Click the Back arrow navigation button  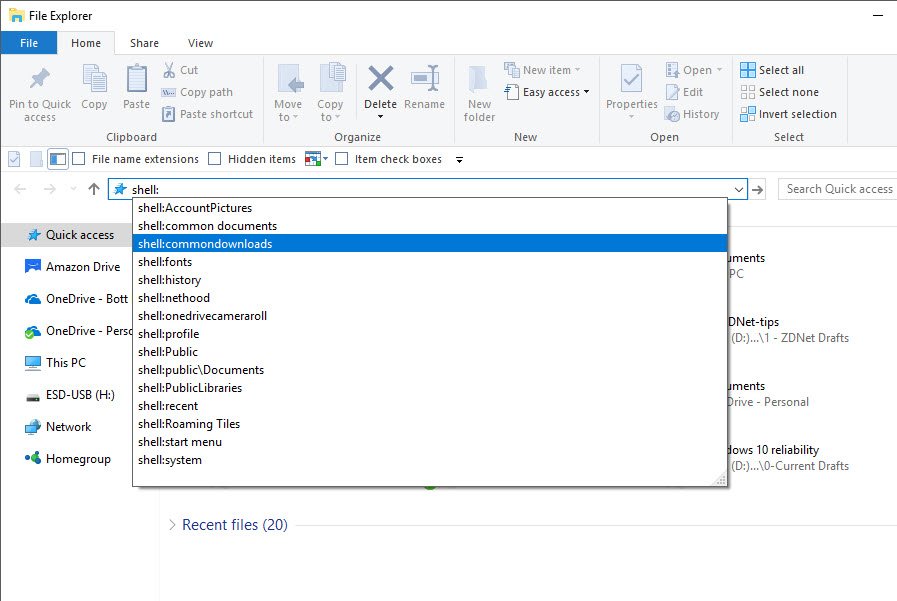pos(20,189)
